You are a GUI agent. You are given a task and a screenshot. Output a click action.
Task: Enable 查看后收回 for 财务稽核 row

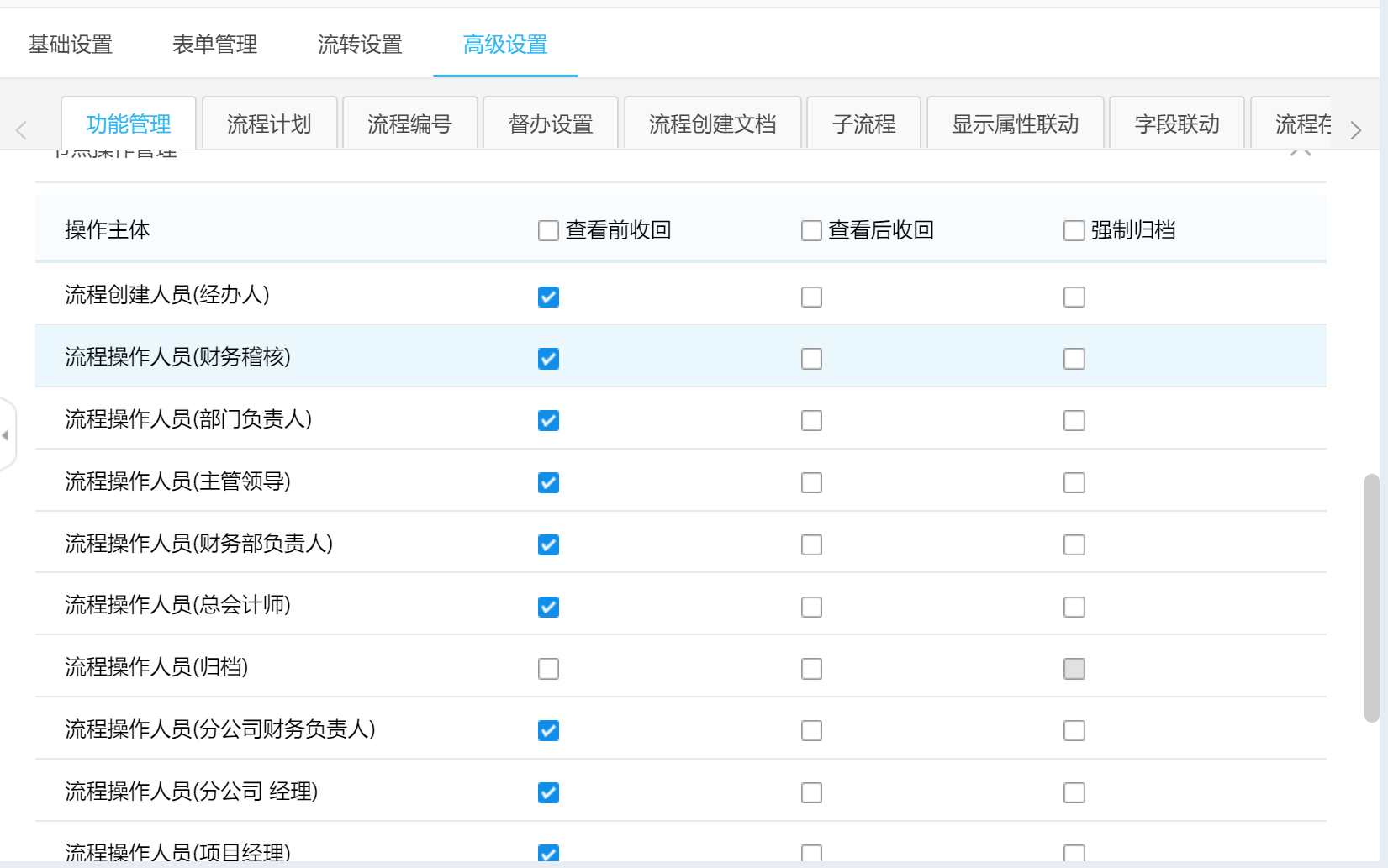click(811, 359)
